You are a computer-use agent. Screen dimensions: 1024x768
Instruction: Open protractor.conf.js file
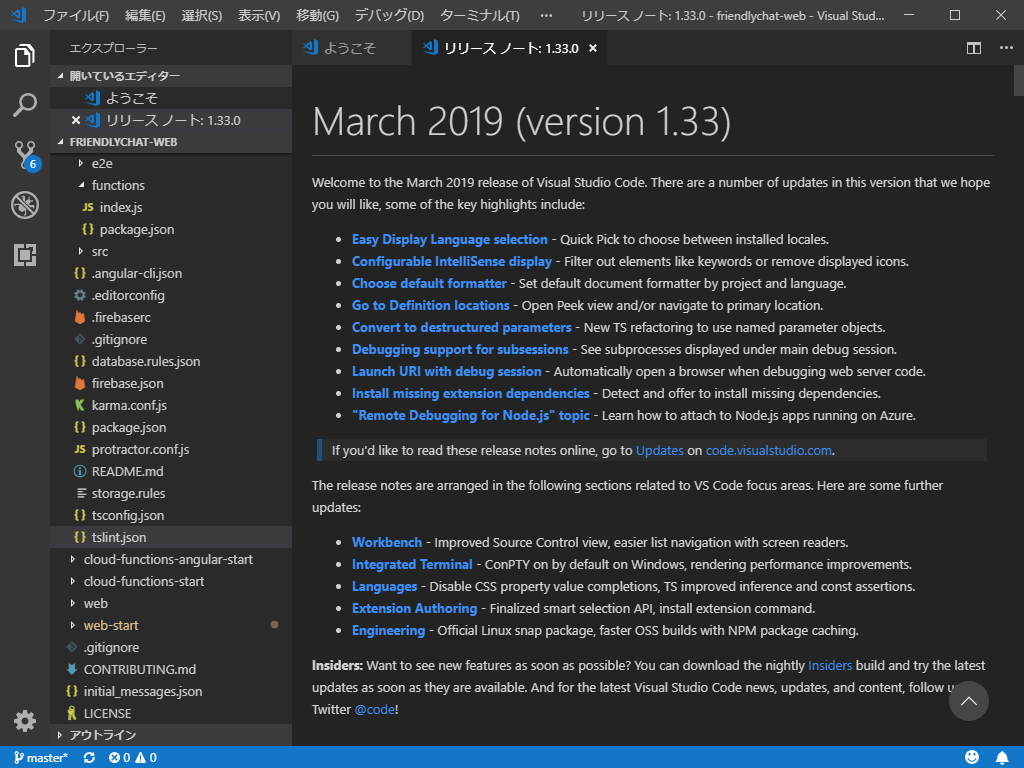pyautogui.click(x=171, y=449)
